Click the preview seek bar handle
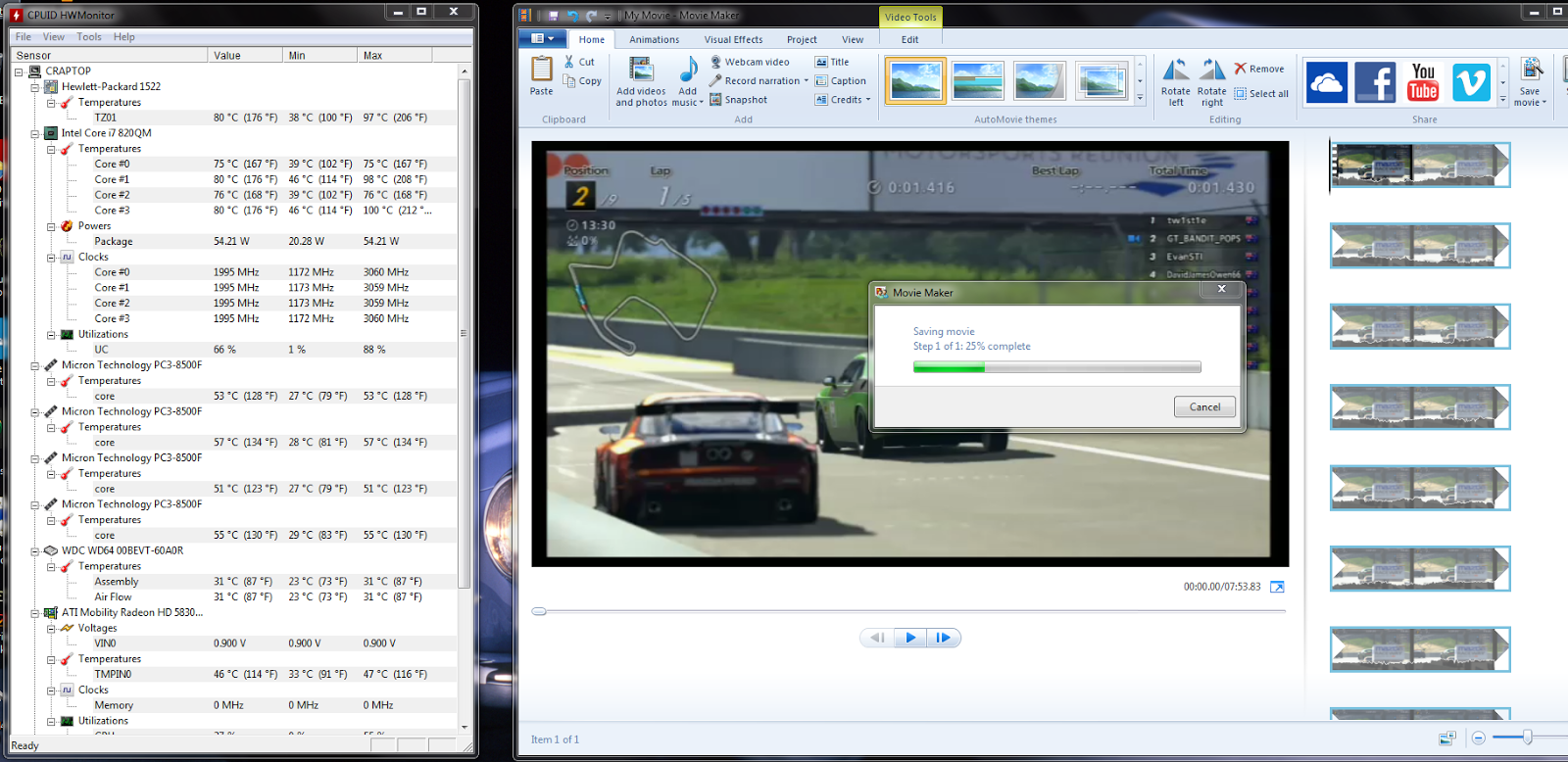The width and height of the screenshot is (1568, 762). tap(539, 611)
